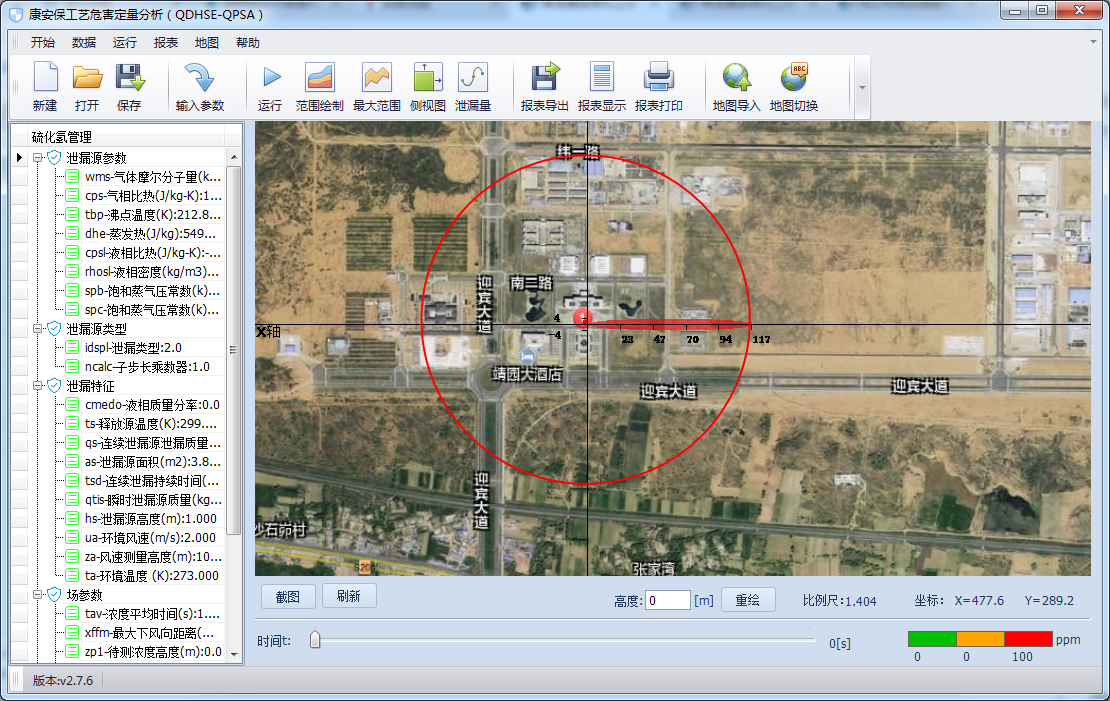Collapse the 场参数 tree node
The image size is (1110, 701).
[x=38, y=595]
